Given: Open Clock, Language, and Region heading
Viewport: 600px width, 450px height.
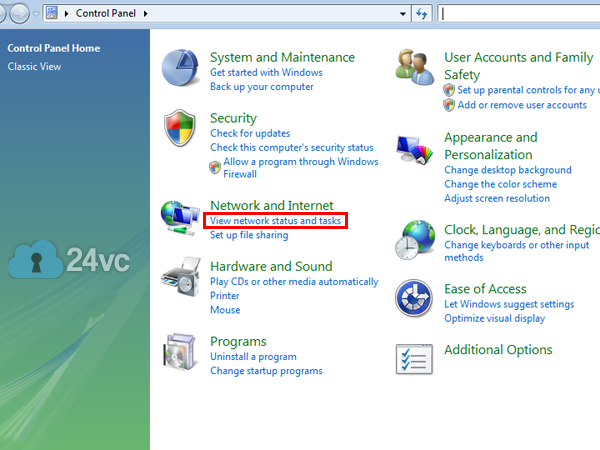Looking at the screenshot, I should click(522, 230).
